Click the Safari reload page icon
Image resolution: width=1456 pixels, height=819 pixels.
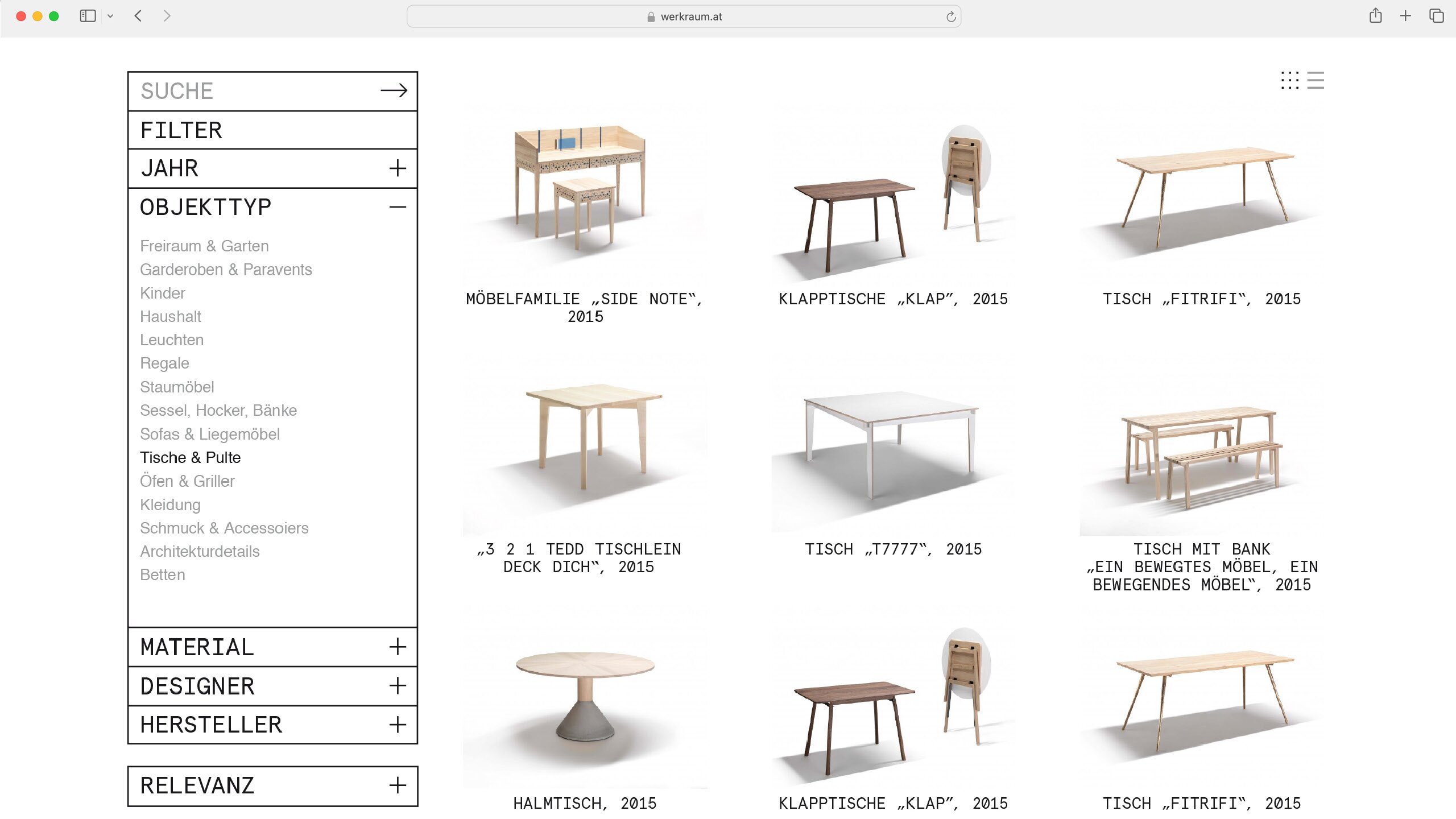[950, 16]
